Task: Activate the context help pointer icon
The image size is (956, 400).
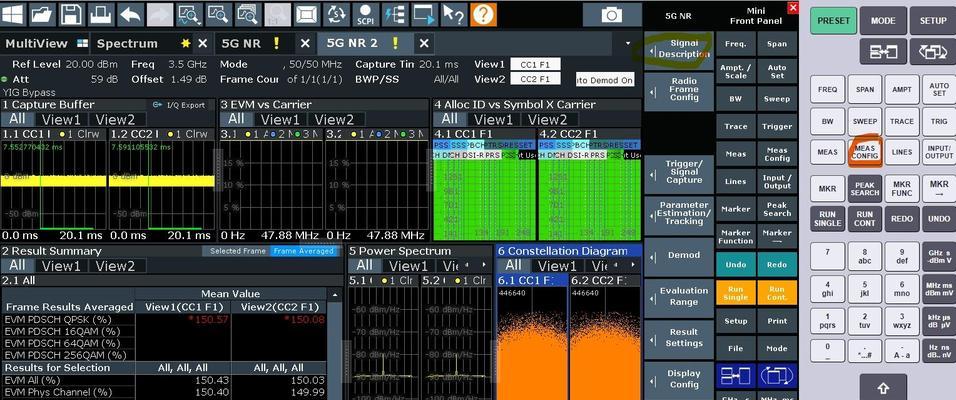Action: (454, 14)
